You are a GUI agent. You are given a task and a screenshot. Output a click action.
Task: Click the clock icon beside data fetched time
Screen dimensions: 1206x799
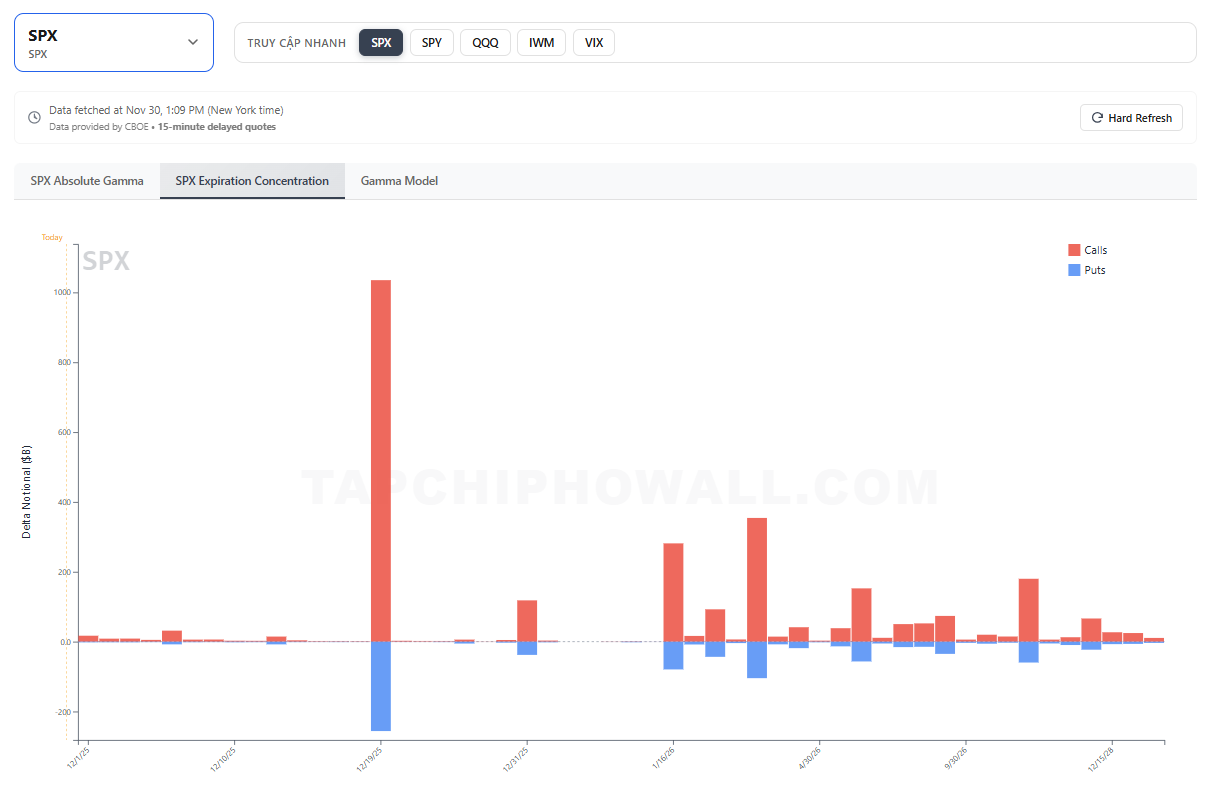pos(35,118)
